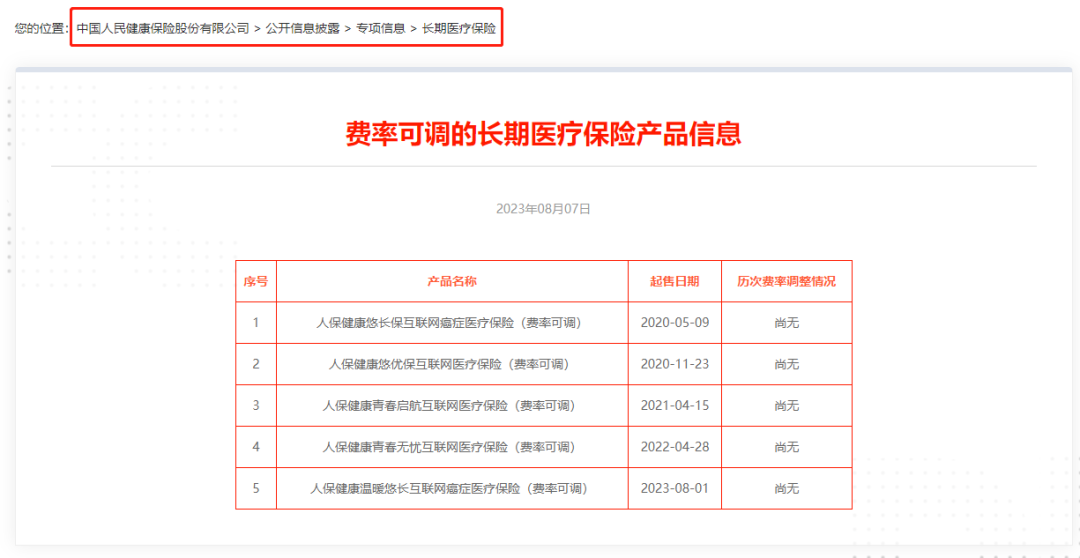Click the publish date 2023年08月07日
The image size is (1080, 558).
[543, 209]
